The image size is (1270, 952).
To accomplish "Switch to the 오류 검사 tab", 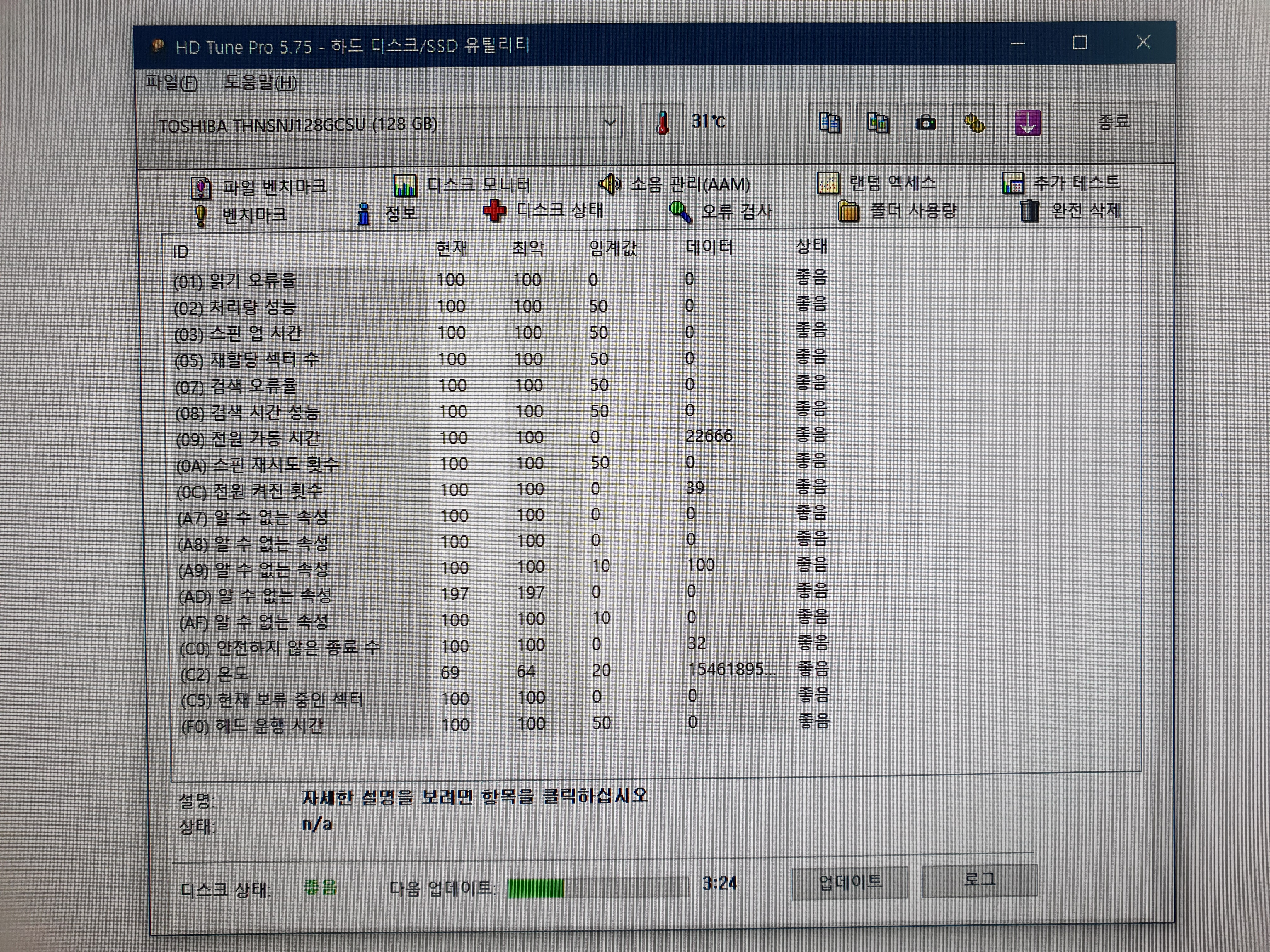I will [721, 212].
